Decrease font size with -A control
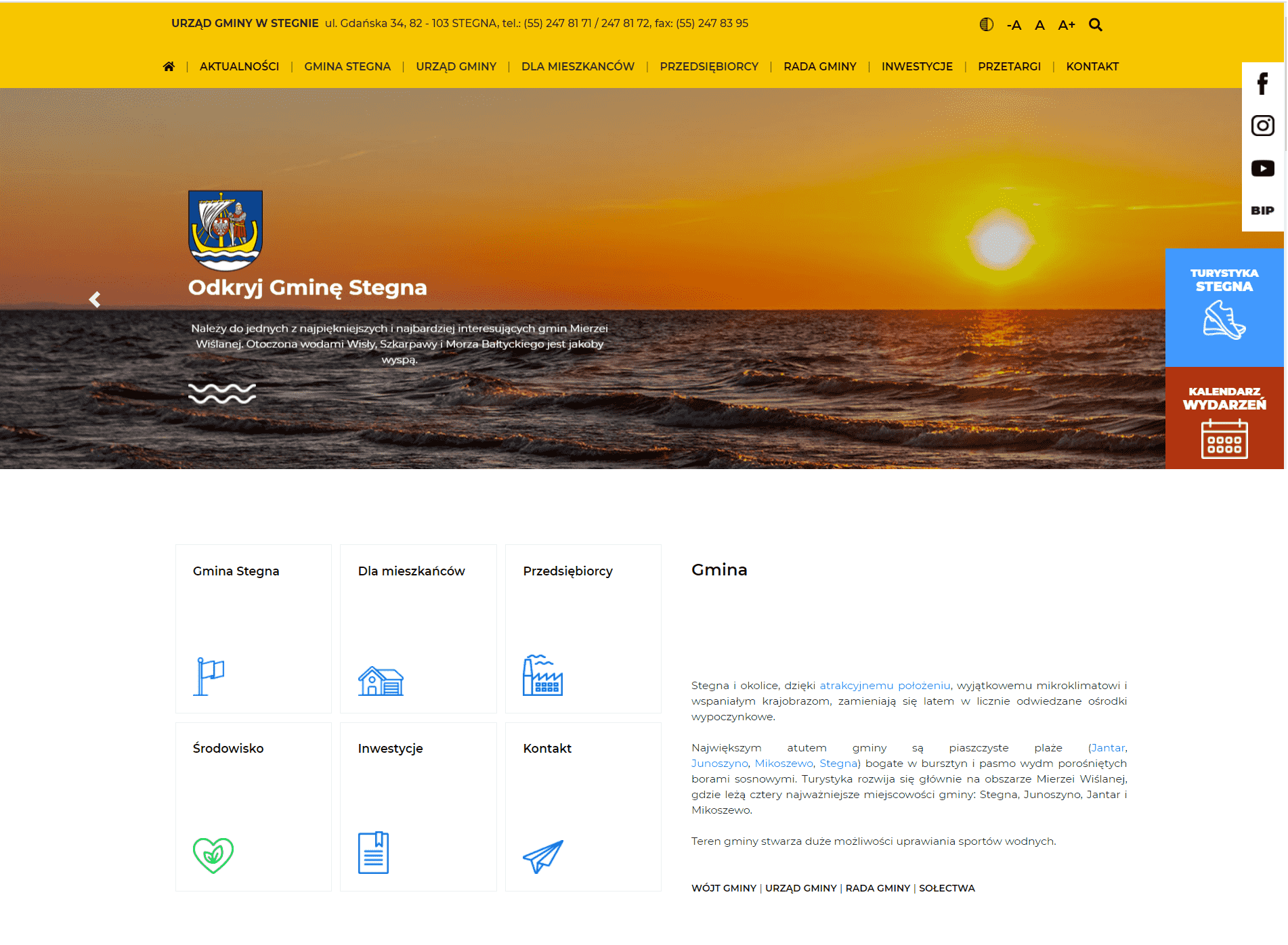1288x945 pixels. tap(1014, 24)
